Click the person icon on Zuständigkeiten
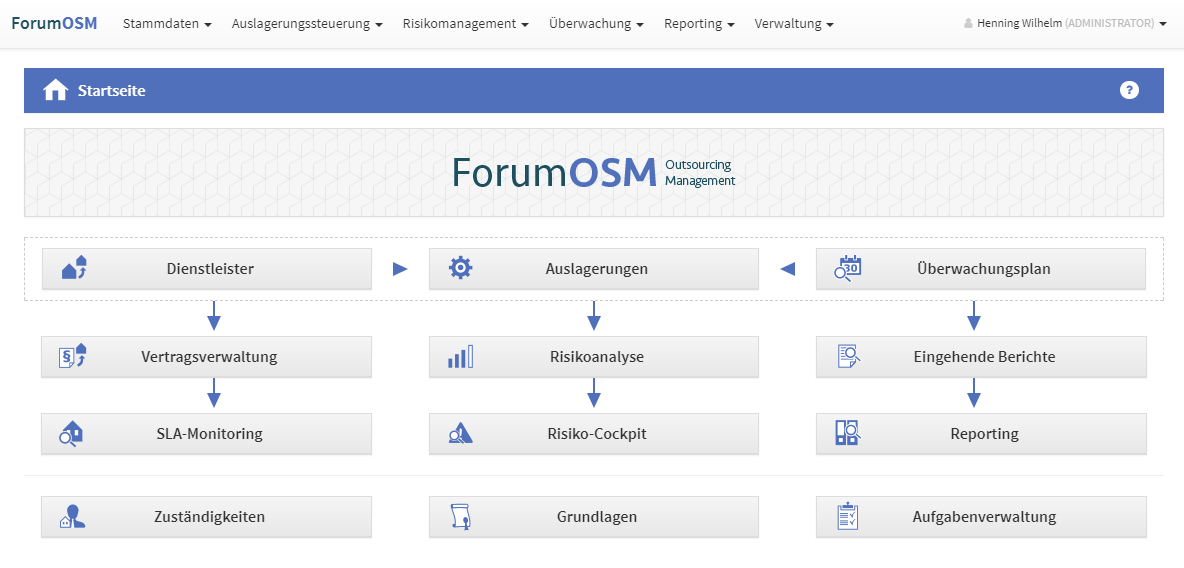The width and height of the screenshot is (1184, 568). [x=72, y=517]
